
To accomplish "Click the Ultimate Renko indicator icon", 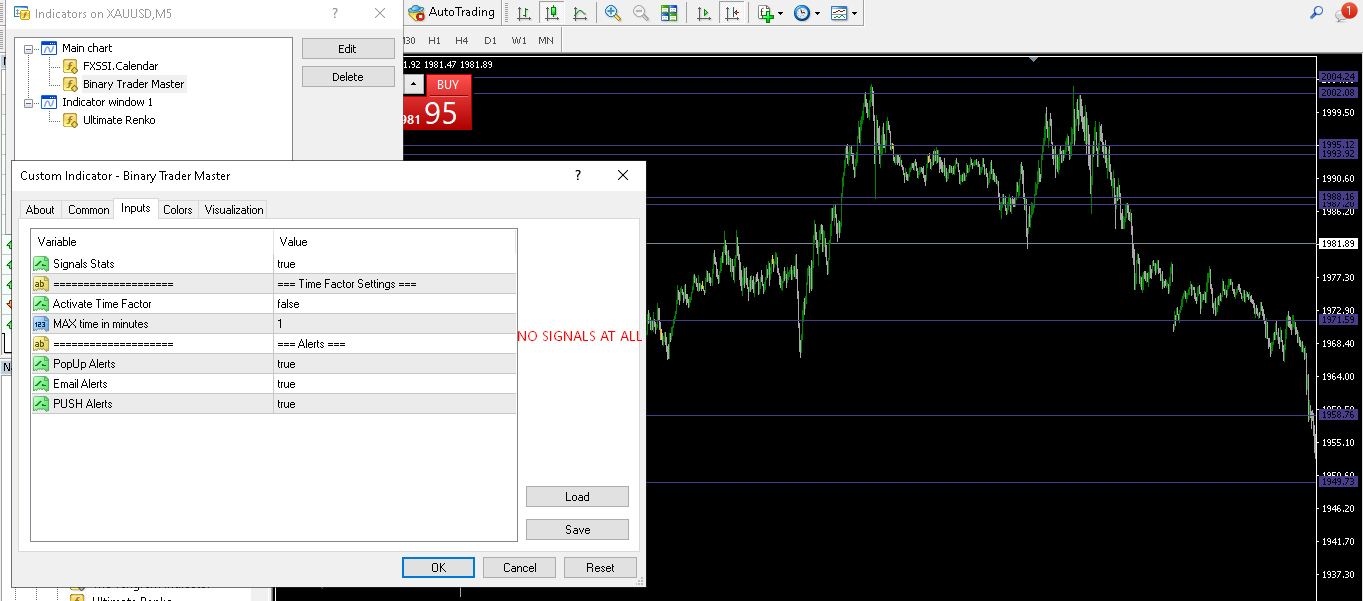I will coord(70,120).
